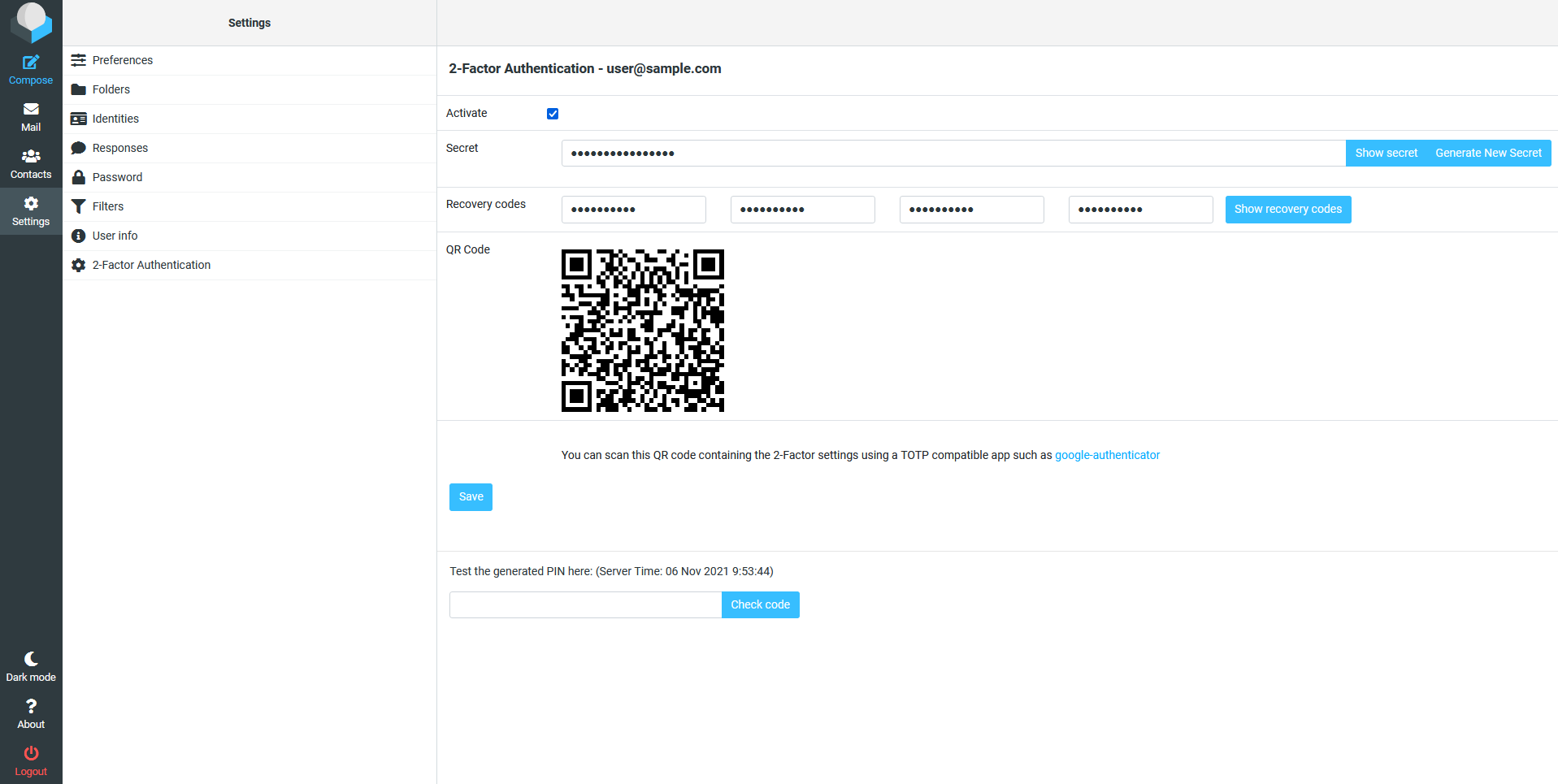Image resolution: width=1558 pixels, height=784 pixels.
Task: Click the Mail label in the sidebar
Action: [x=31, y=128]
